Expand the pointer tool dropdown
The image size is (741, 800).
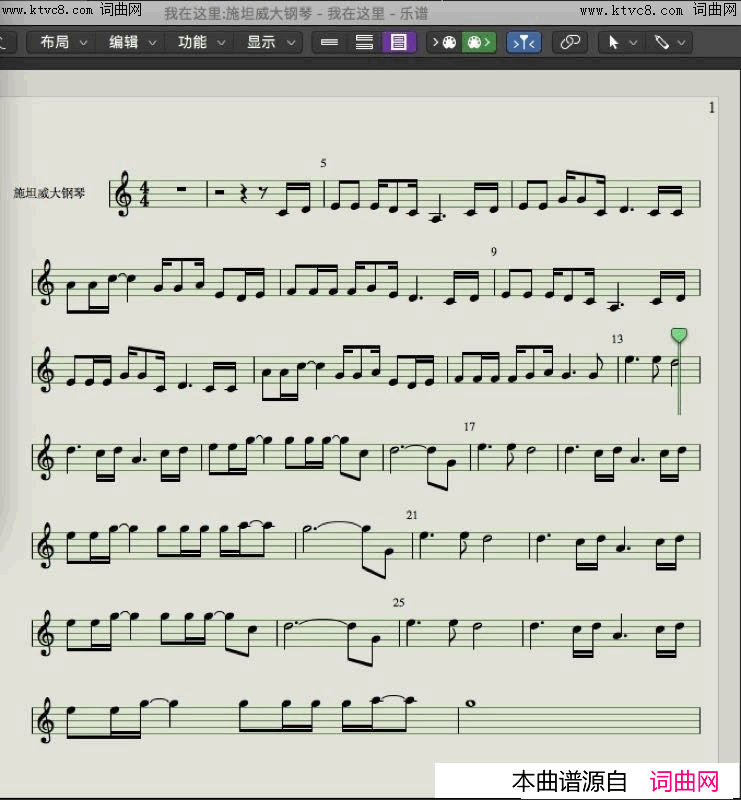tap(621, 42)
